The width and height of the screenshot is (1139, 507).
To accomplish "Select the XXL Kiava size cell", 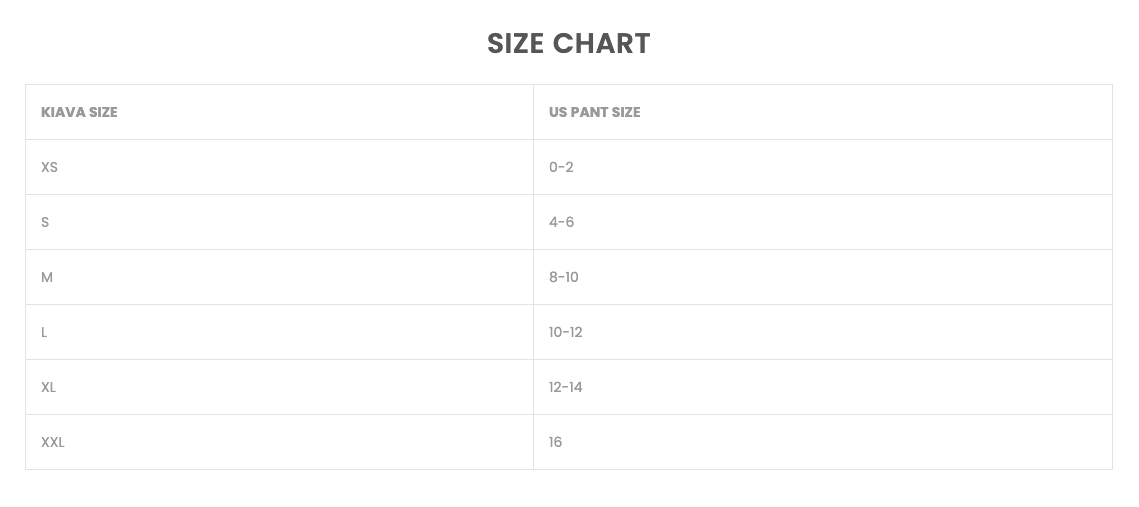I will [x=53, y=442].
